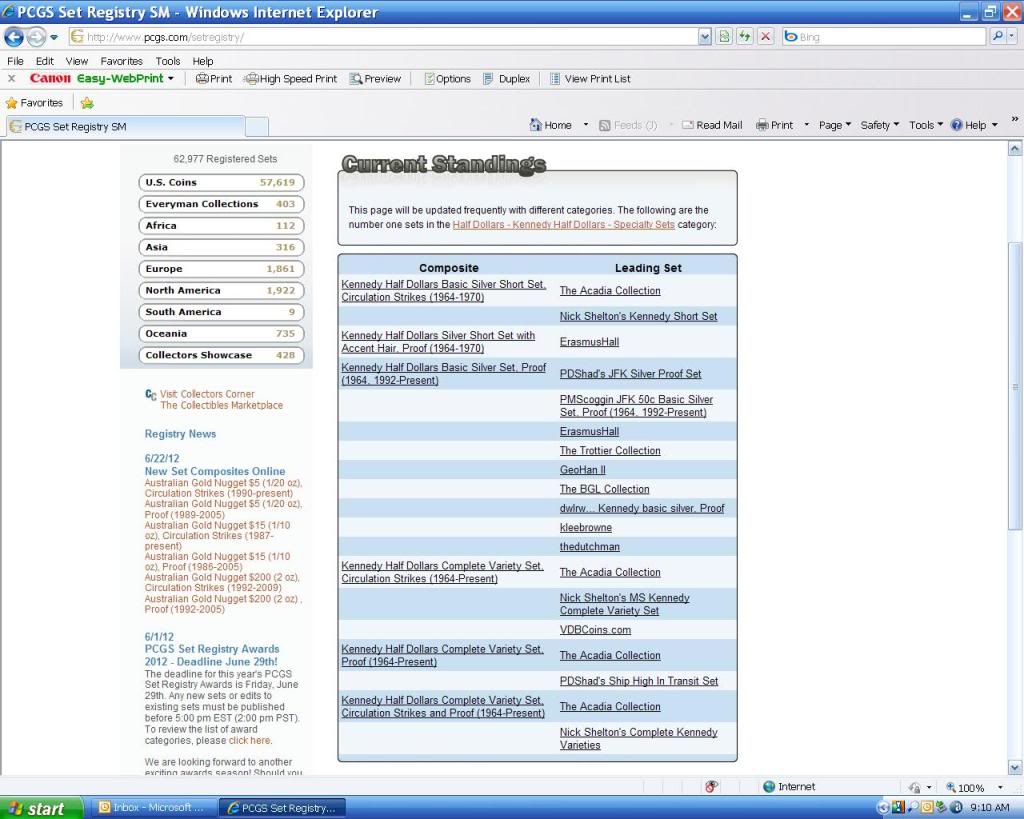This screenshot has height=819, width=1024.
Task: Click the address bar URL field
Action: pyautogui.click(x=384, y=37)
